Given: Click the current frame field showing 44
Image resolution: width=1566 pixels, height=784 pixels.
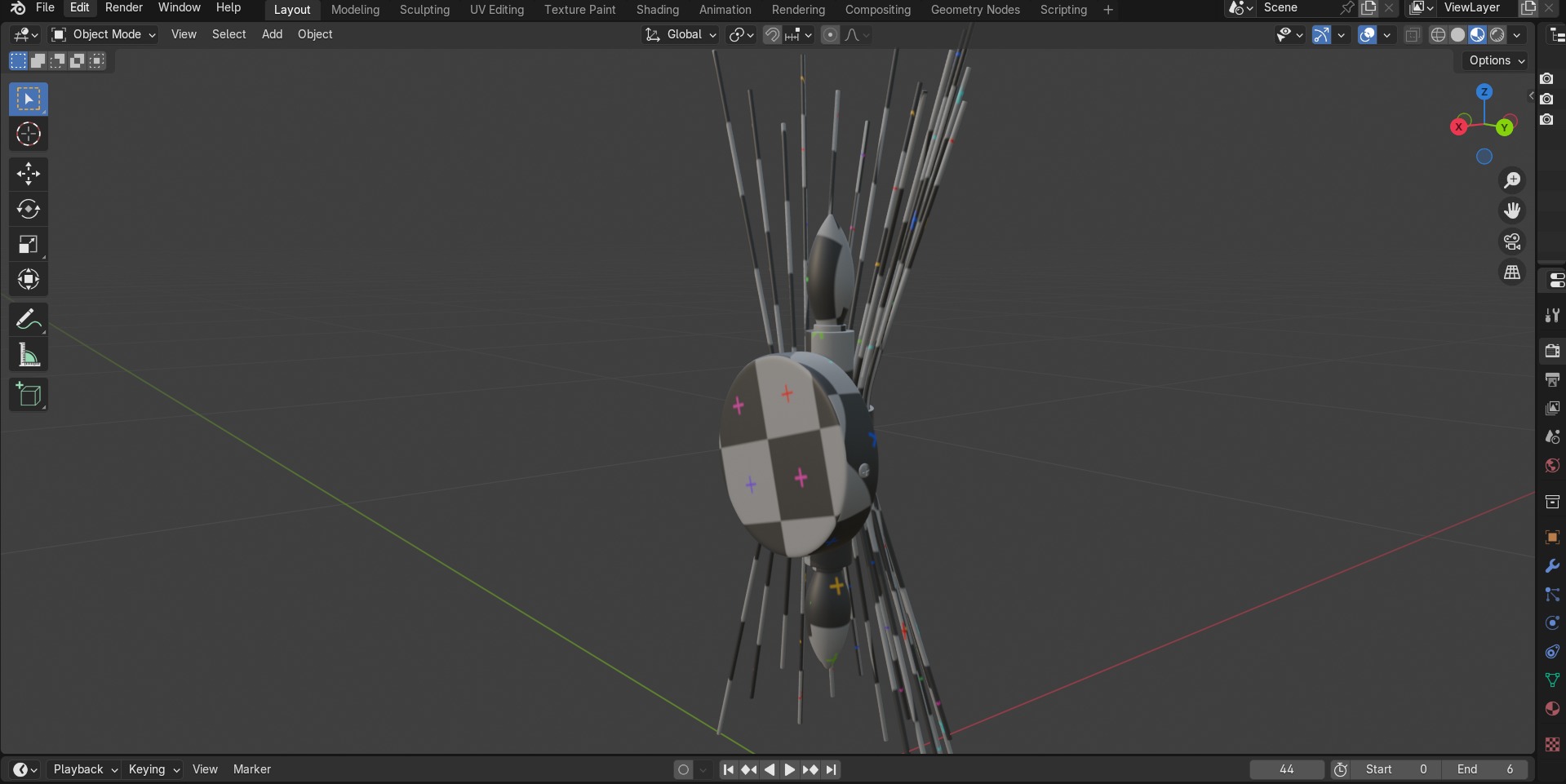Looking at the screenshot, I should coord(1287,769).
